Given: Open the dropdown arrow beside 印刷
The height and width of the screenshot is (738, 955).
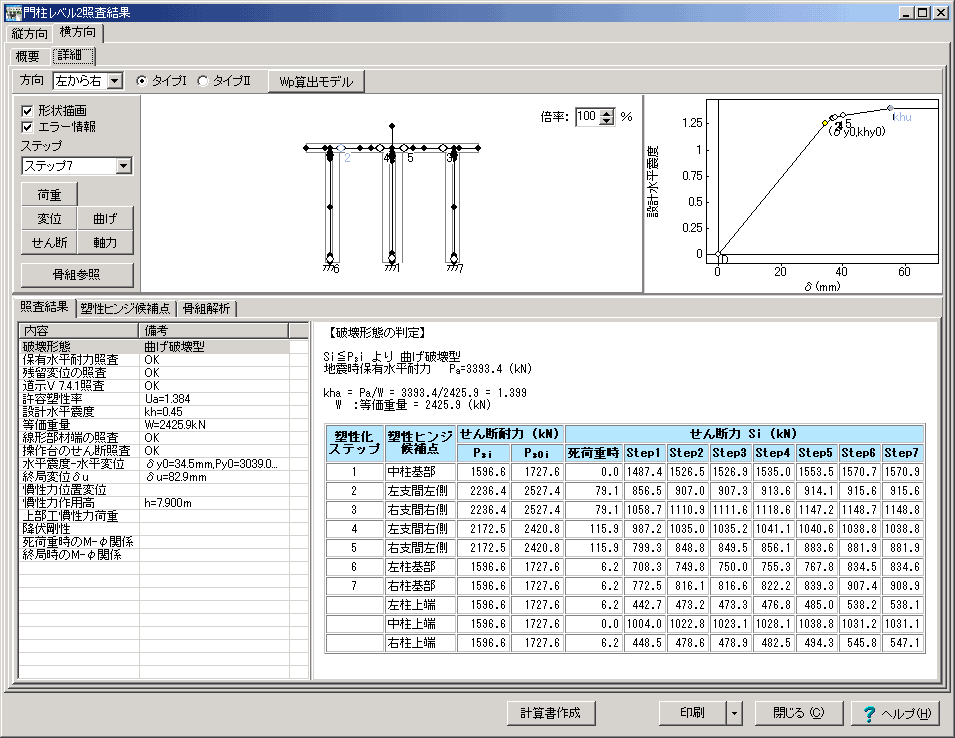Looking at the screenshot, I should [735, 713].
